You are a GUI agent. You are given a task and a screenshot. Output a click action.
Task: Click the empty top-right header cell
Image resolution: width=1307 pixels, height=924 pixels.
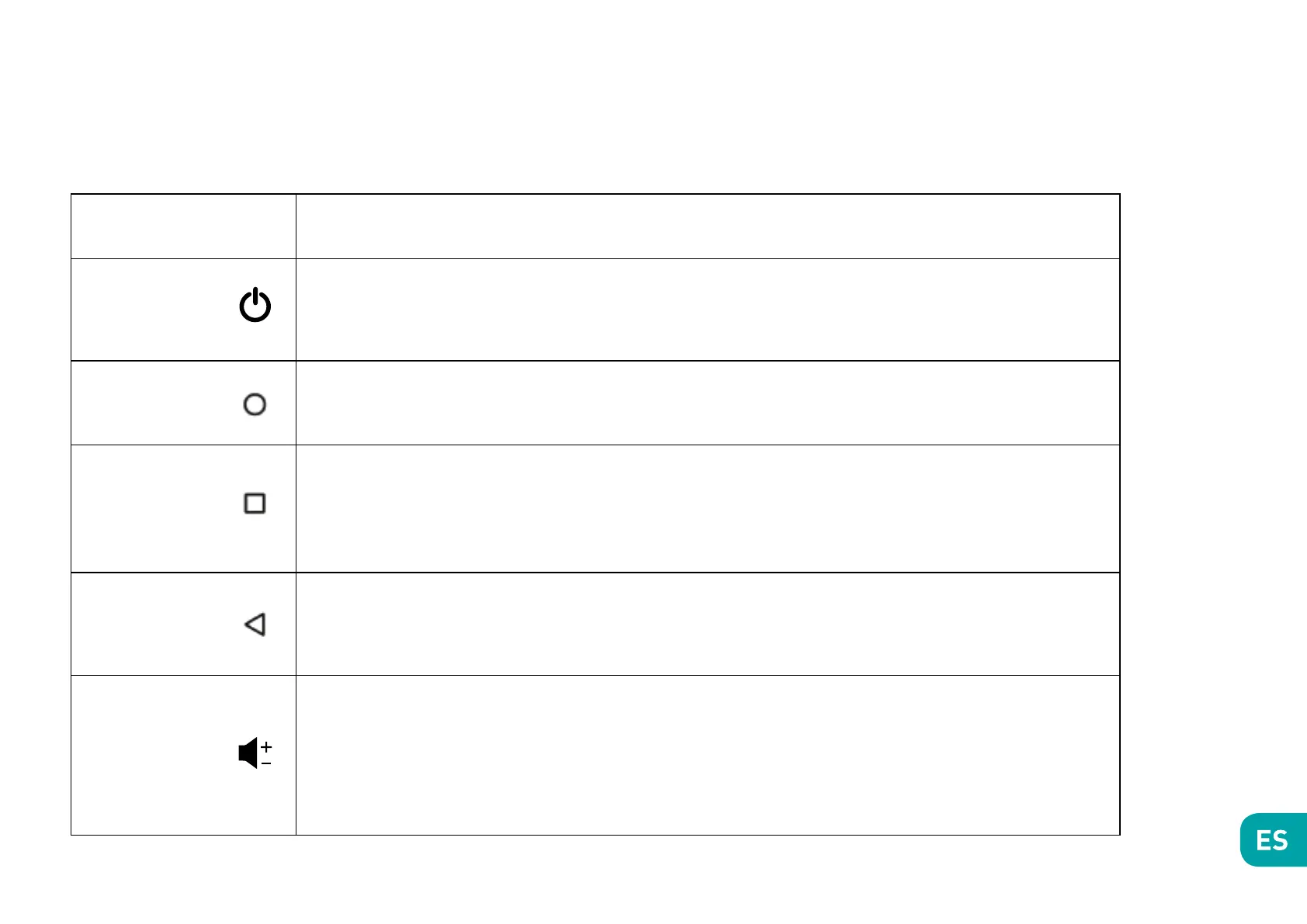point(707,227)
